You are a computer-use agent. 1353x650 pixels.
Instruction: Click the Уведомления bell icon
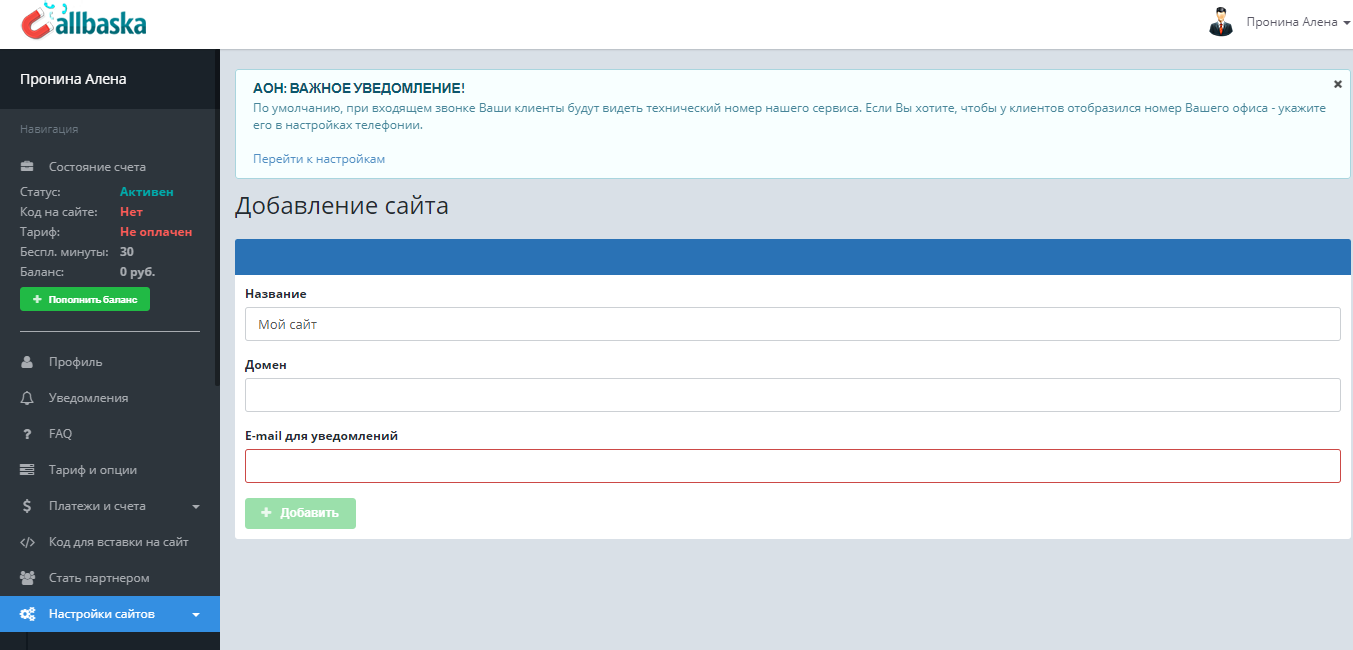pyautogui.click(x=28, y=398)
